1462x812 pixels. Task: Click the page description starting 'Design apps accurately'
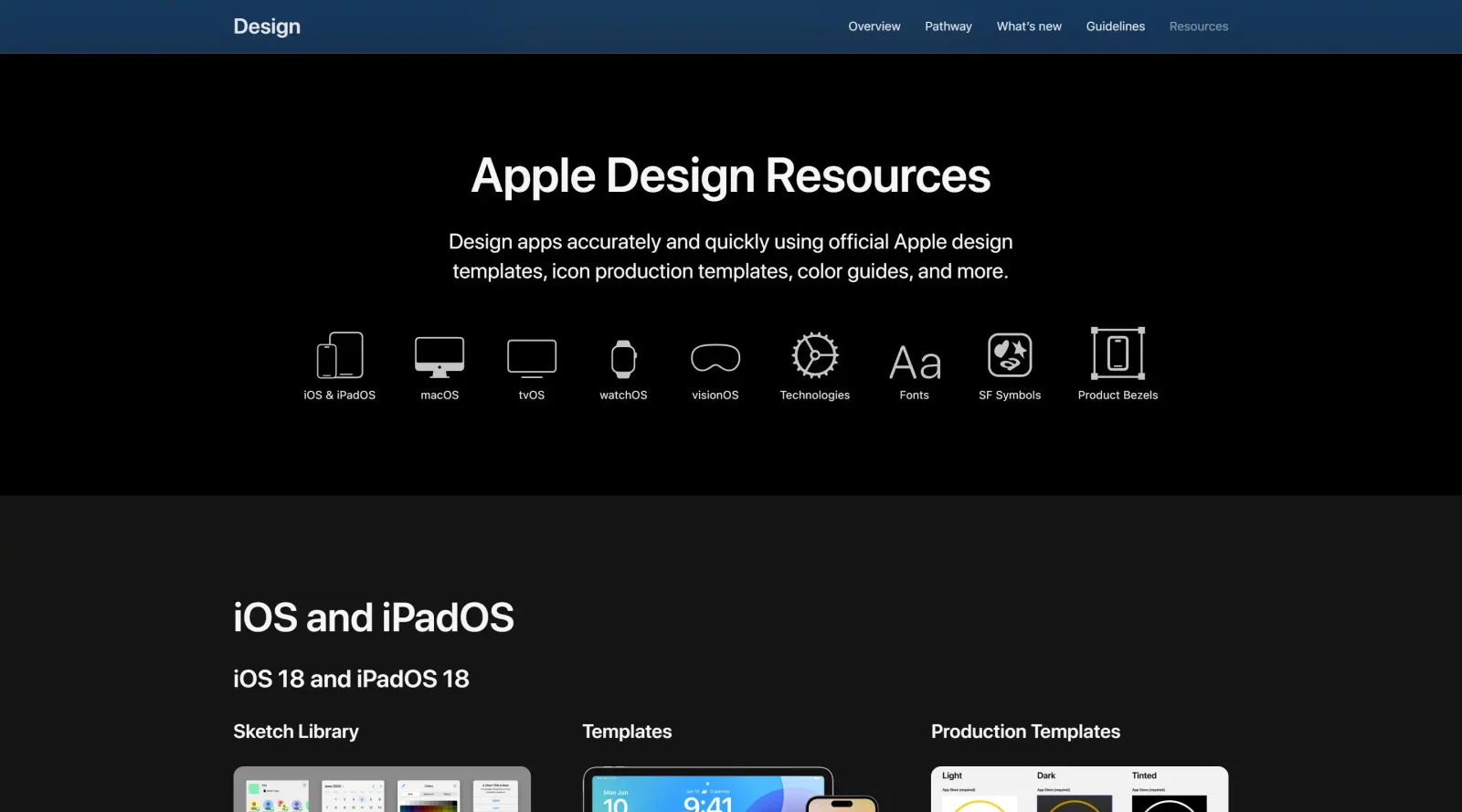(731, 257)
